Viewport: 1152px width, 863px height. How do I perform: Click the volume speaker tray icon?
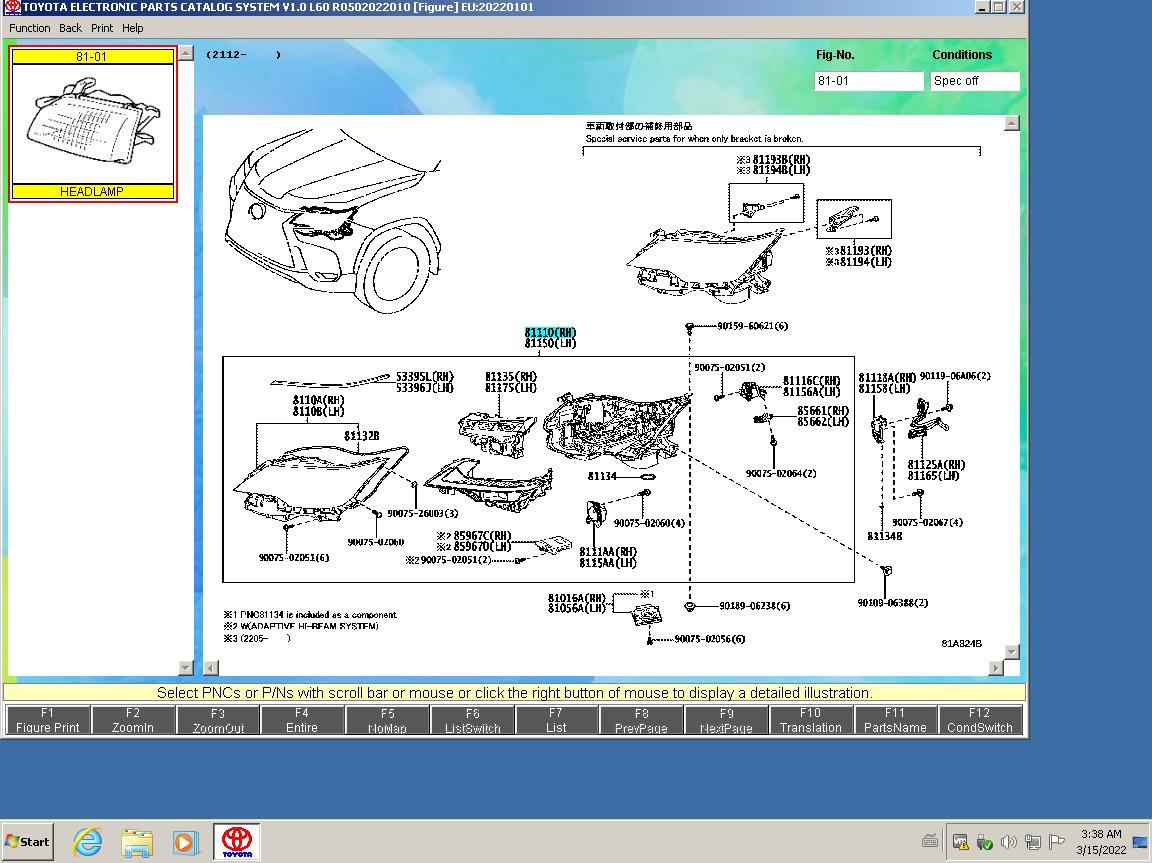point(1009,842)
